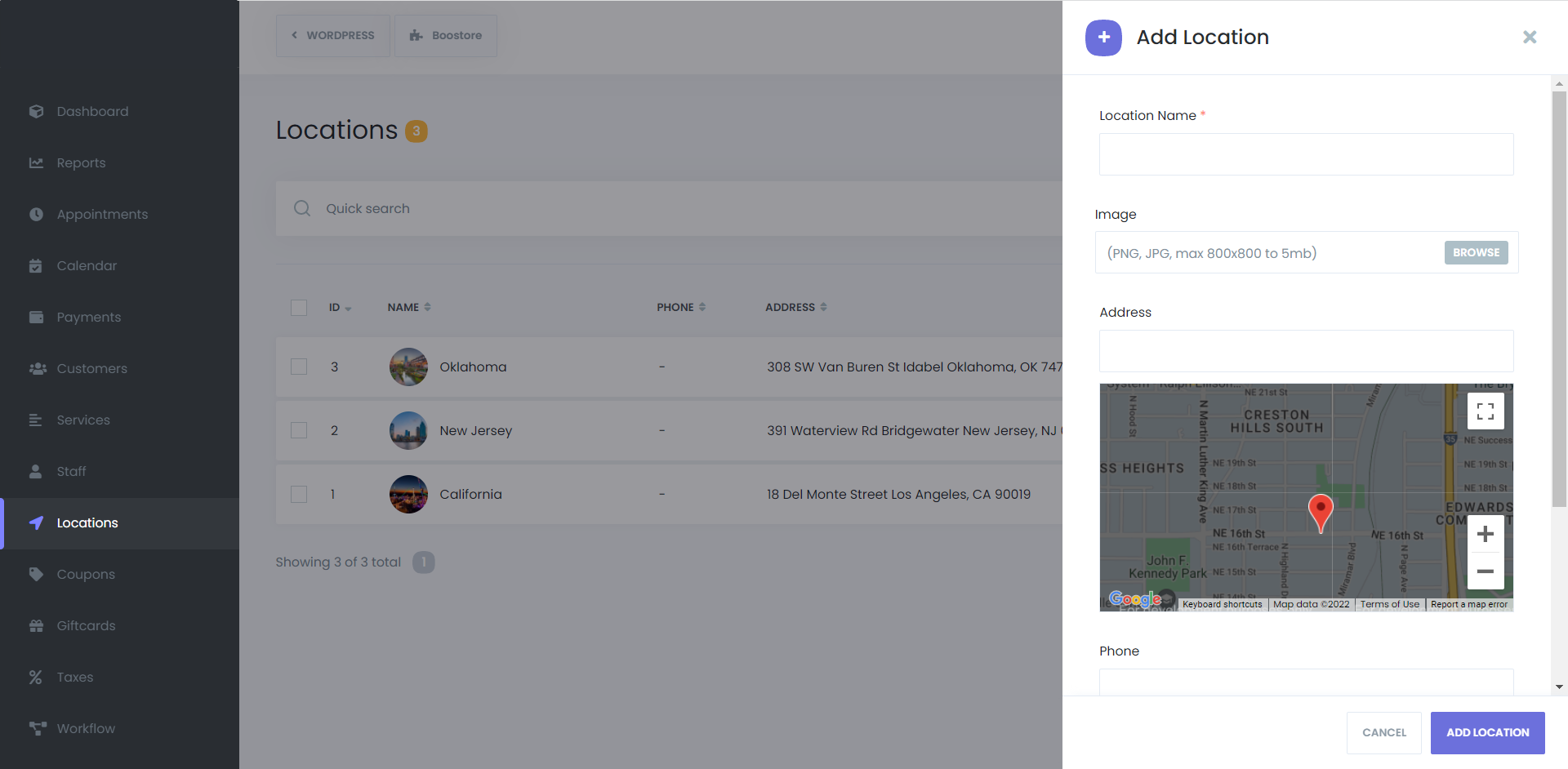
Task: Click the map fullscreen toggle icon
Action: [1485, 411]
